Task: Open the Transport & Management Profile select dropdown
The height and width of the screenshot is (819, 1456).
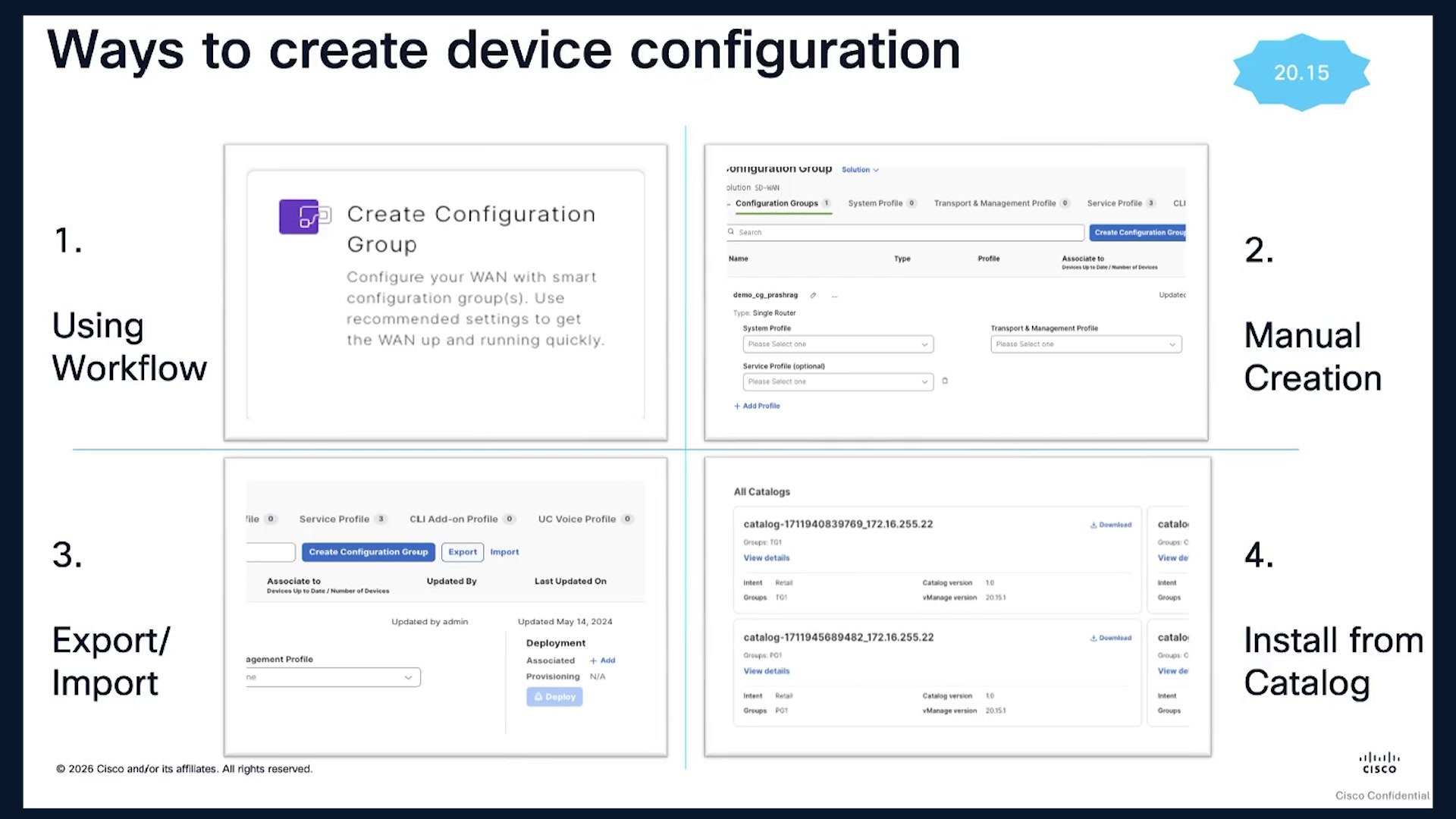Action: pos(1086,344)
